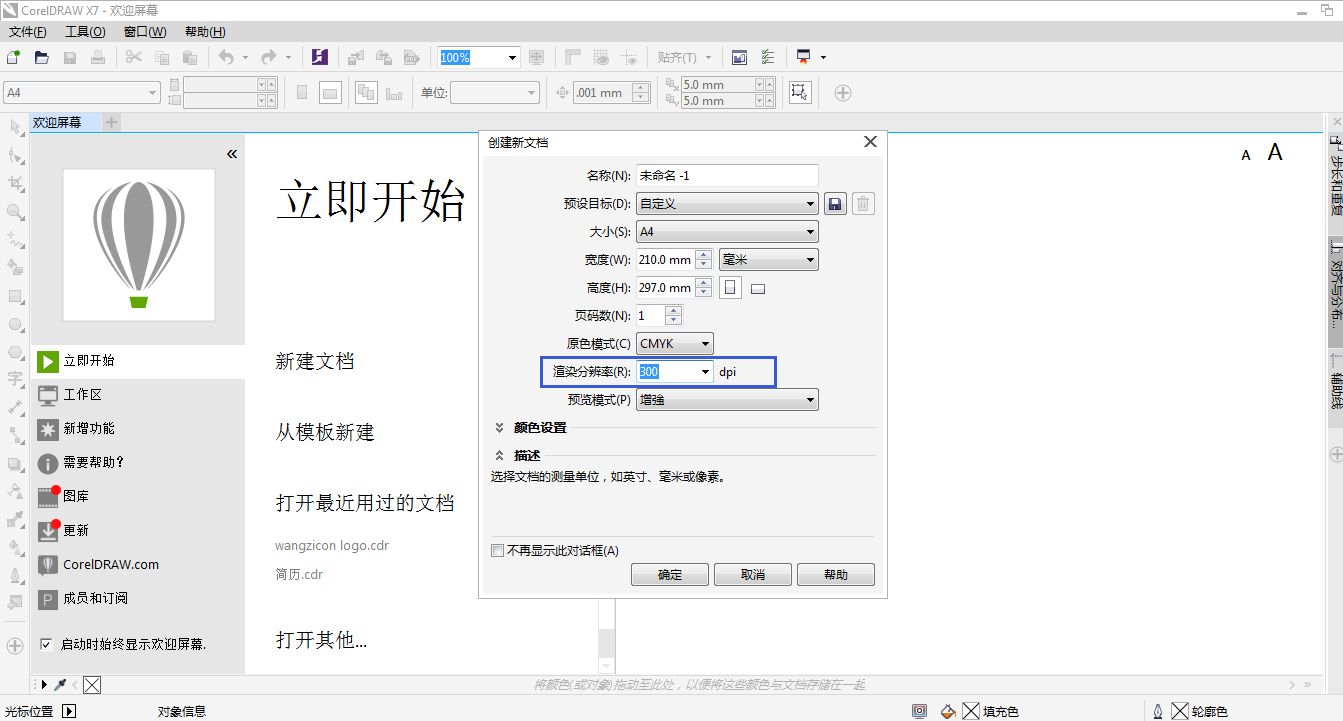Click the purple application launcher icon
This screenshot has width=1343, height=721.
click(320, 57)
